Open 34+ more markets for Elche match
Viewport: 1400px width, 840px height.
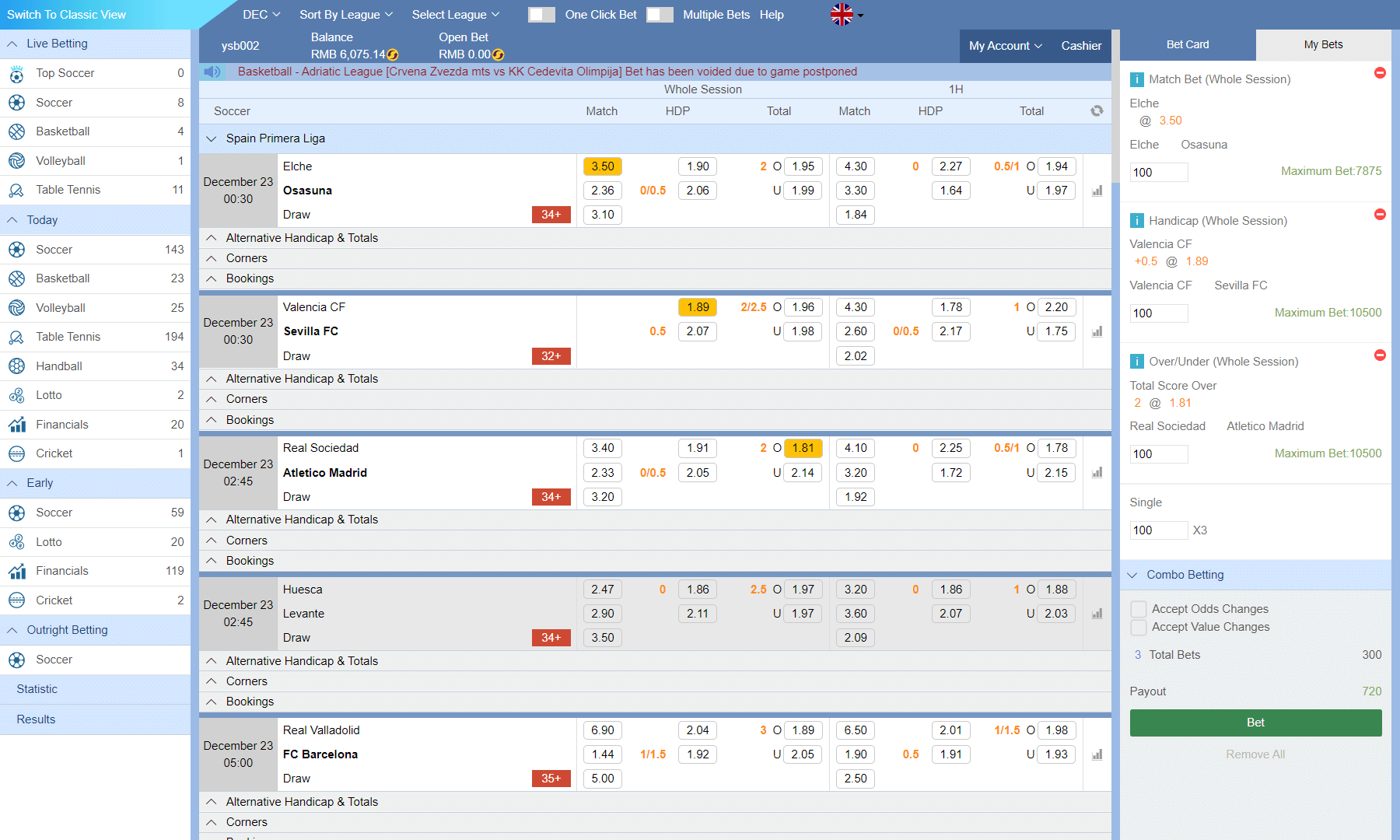[551, 215]
